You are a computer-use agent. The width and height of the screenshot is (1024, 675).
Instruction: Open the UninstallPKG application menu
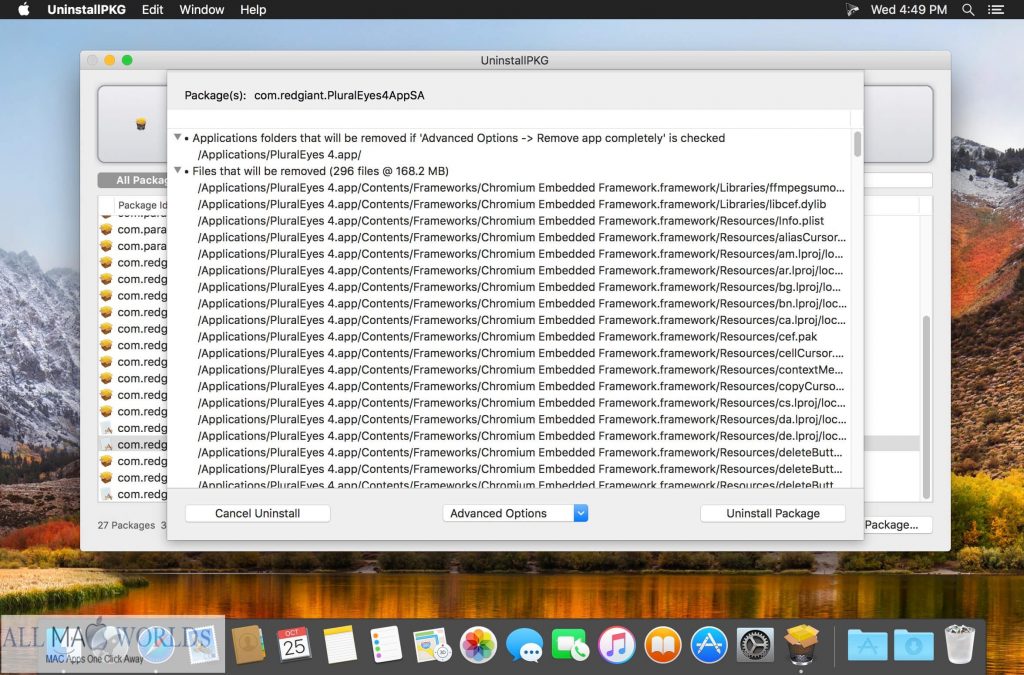point(86,10)
